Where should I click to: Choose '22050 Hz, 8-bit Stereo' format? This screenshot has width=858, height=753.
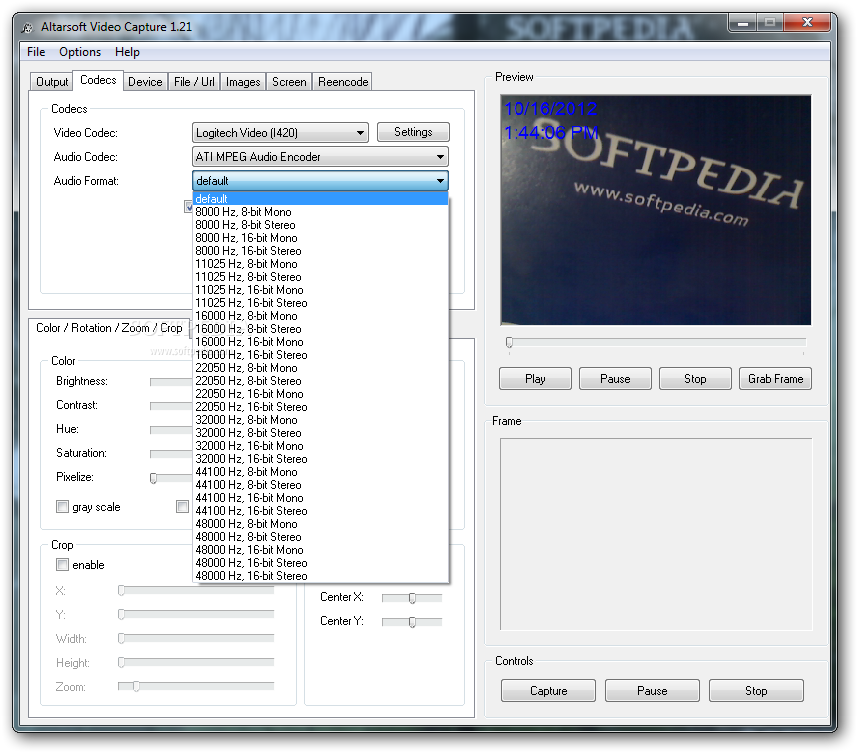point(320,381)
